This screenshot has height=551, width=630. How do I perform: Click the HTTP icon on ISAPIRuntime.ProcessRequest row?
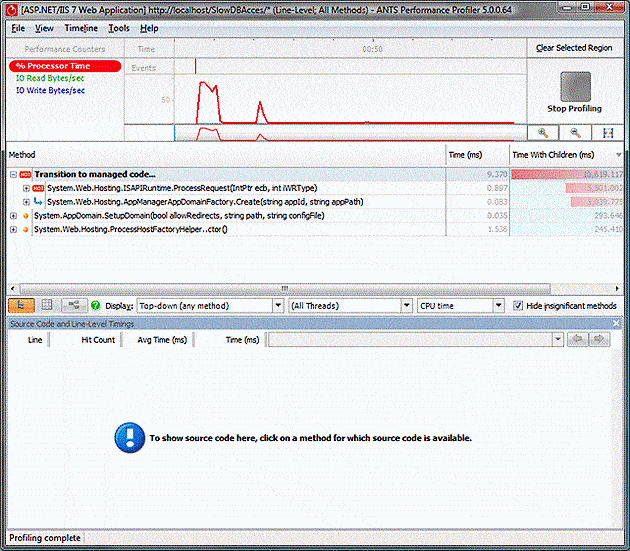pos(38,188)
